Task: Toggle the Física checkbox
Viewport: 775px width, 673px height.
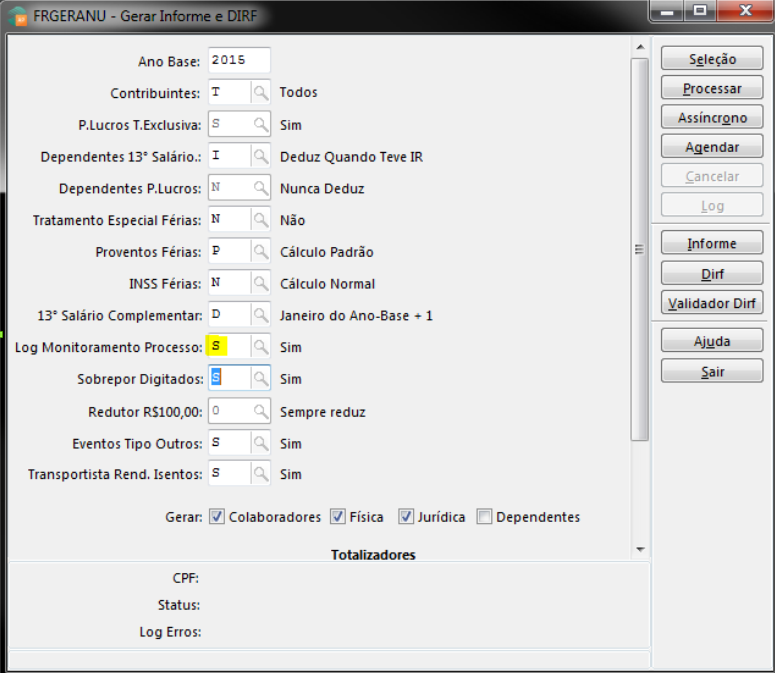Action: 337,517
